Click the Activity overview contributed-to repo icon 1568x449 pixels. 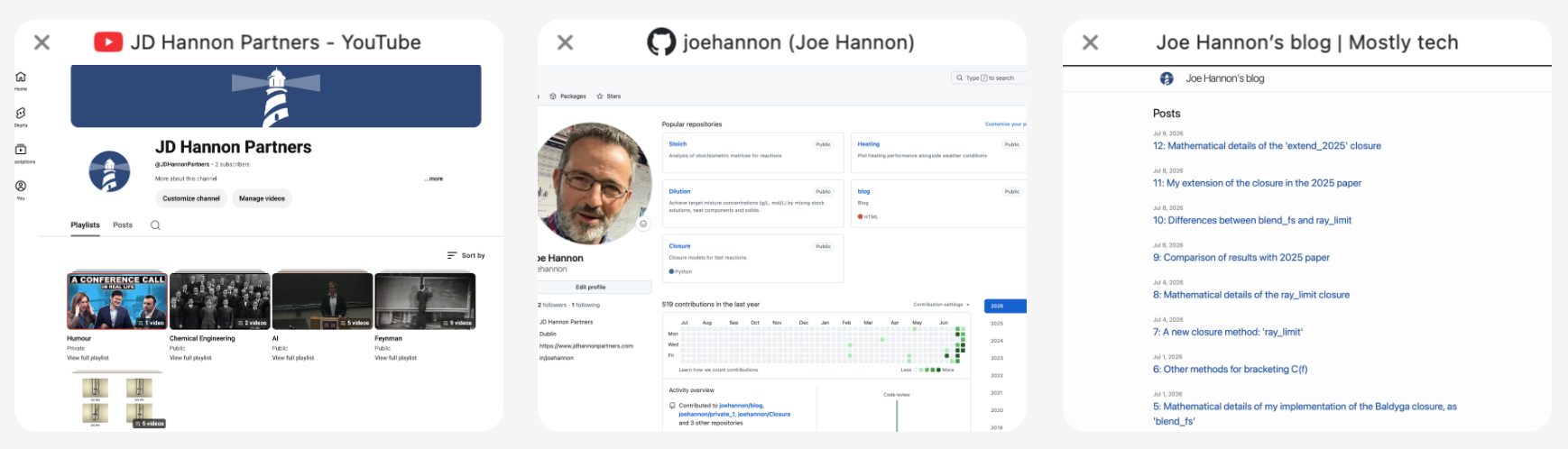click(672, 406)
